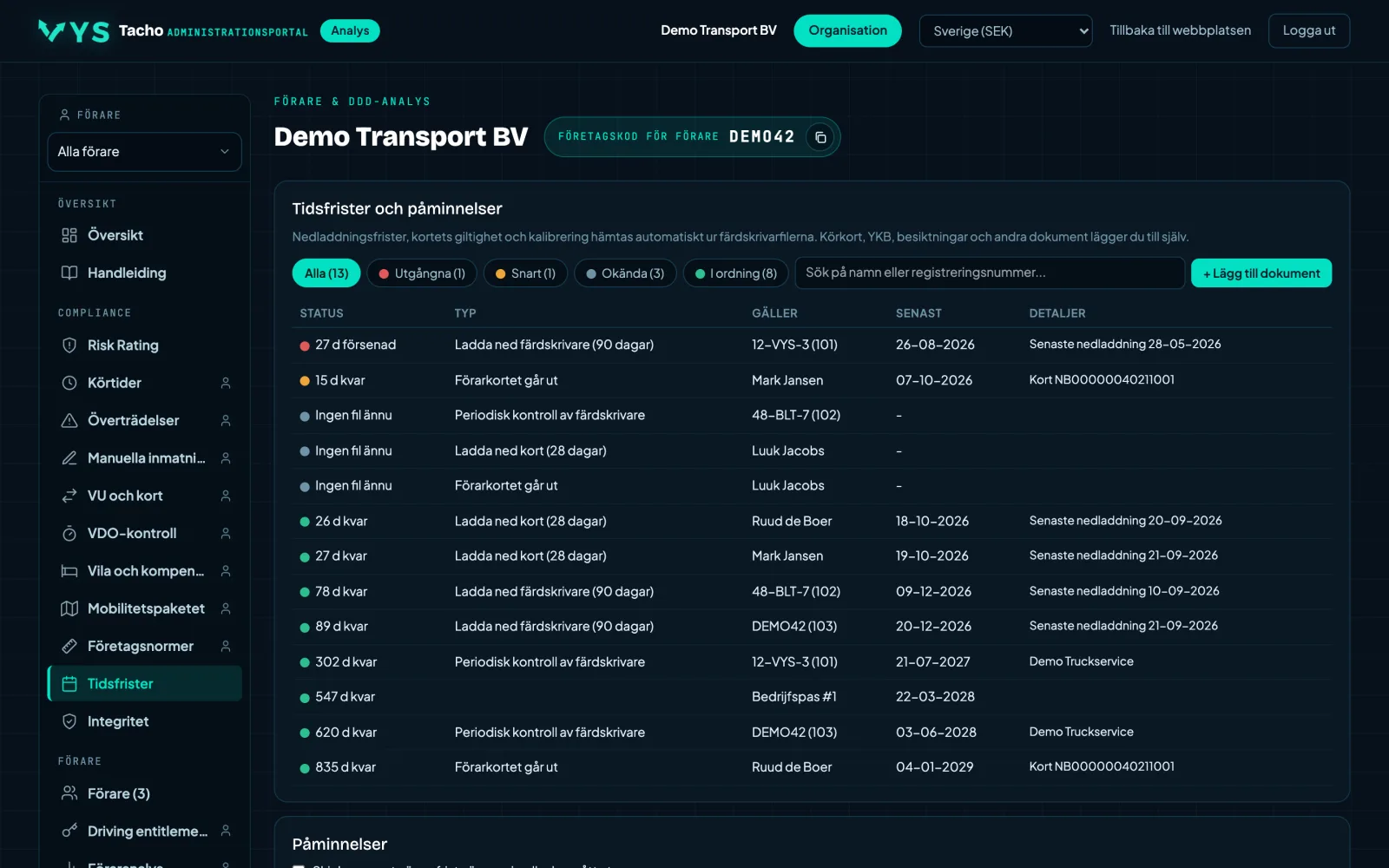The height and width of the screenshot is (868, 1389).
Task: Open Översikt via its grid icon
Action: tap(69, 235)
